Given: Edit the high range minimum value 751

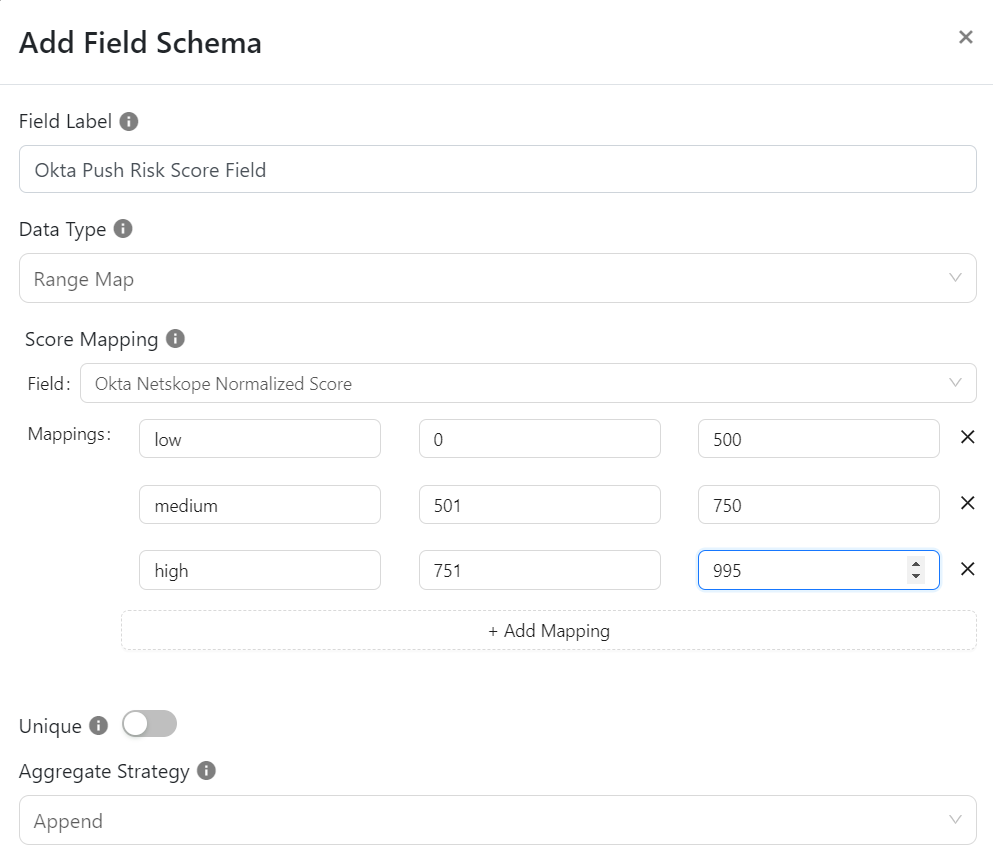Looking at the screenshot, I should coord(540,570).
